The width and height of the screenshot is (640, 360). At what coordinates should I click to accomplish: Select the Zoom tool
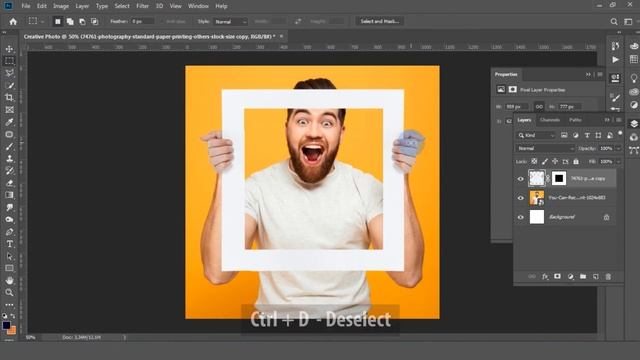tap(9, 293)
